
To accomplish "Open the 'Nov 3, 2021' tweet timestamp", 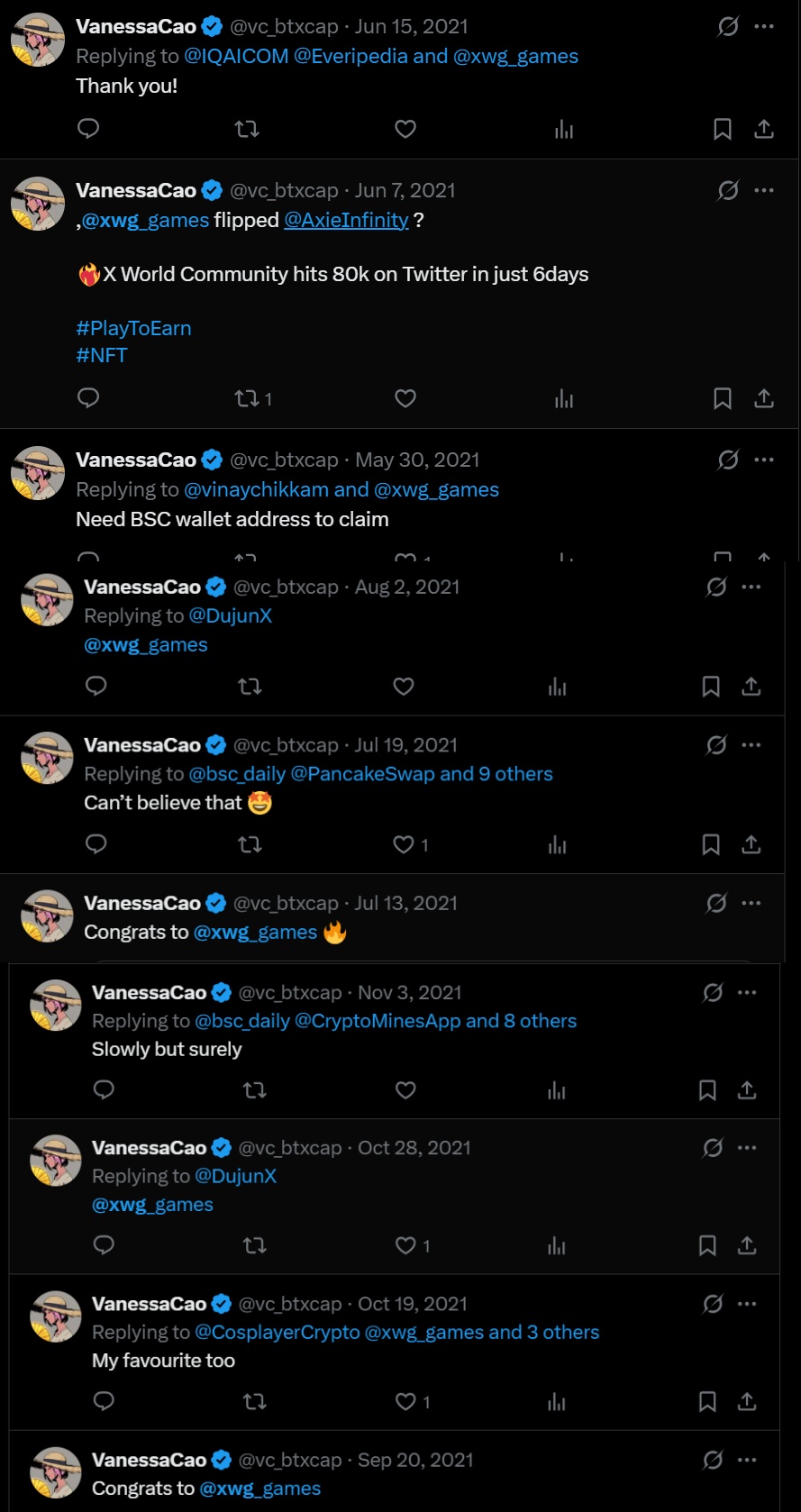I will point(409,992).
